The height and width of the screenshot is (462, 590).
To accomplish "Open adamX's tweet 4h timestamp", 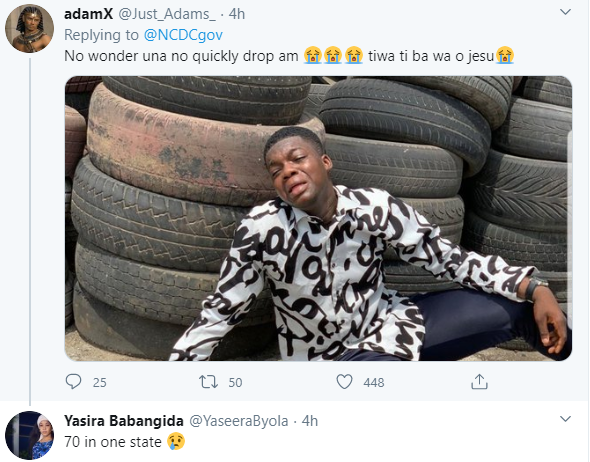I will click(237, 14).
